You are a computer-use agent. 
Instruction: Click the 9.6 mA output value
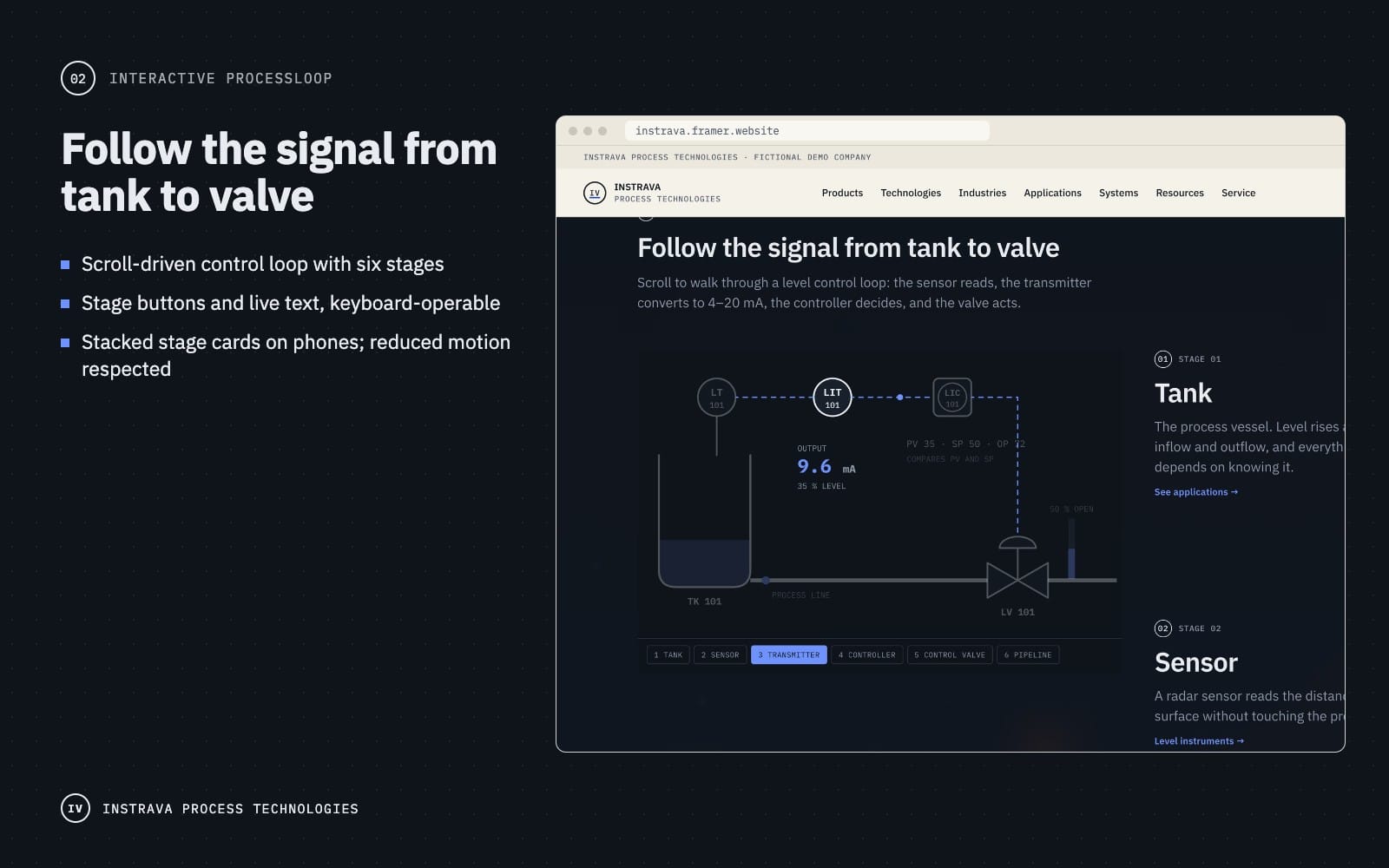tap(826, 467)
